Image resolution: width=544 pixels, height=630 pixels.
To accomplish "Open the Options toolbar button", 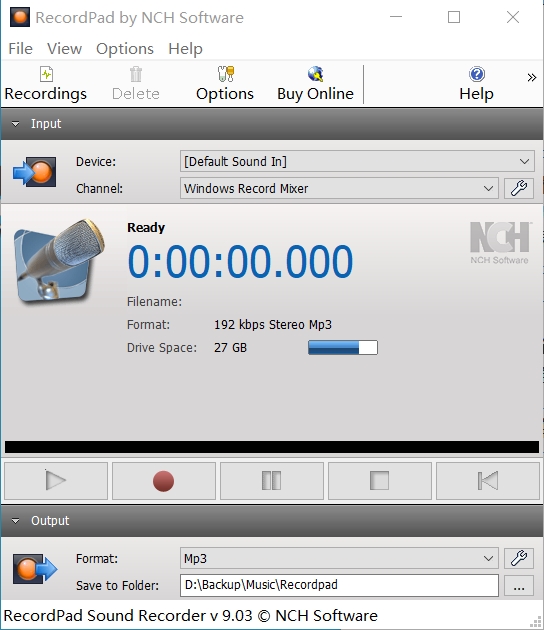I will (x=225, y=84).
